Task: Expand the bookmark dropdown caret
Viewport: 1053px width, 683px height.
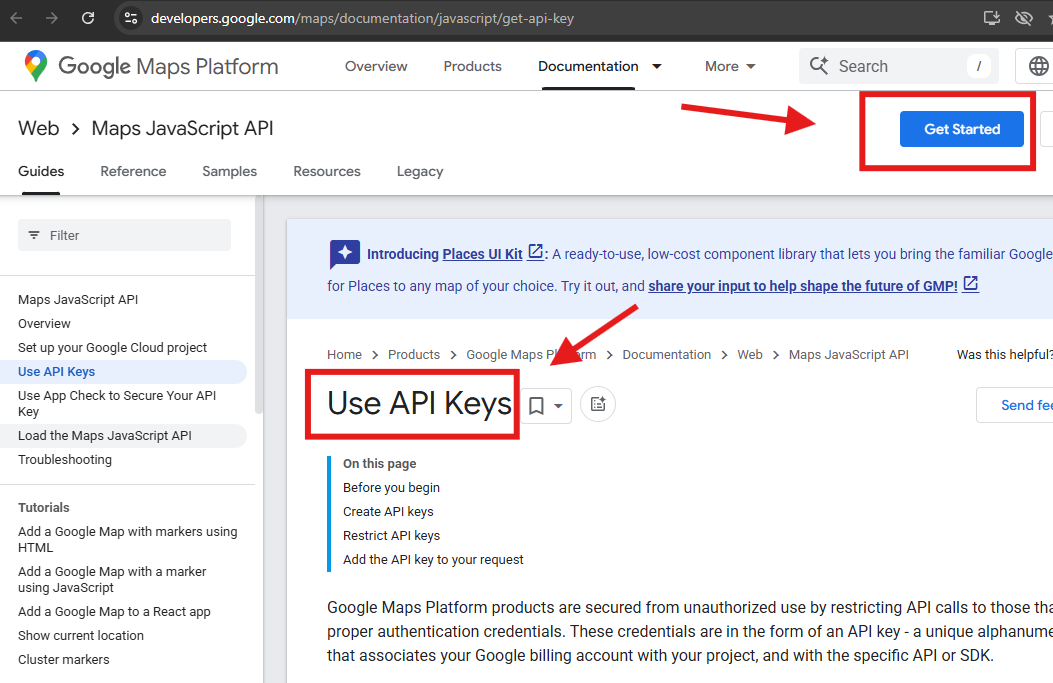Action: (558, 406)
